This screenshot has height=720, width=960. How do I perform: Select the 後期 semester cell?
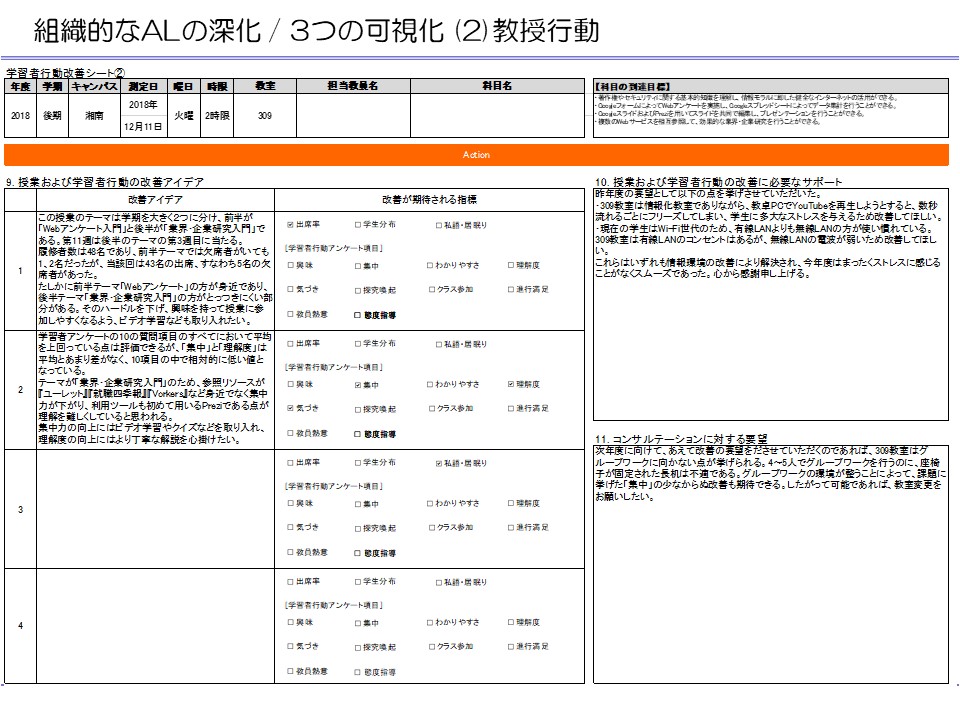pyautogui.click(x=52, y=115)
